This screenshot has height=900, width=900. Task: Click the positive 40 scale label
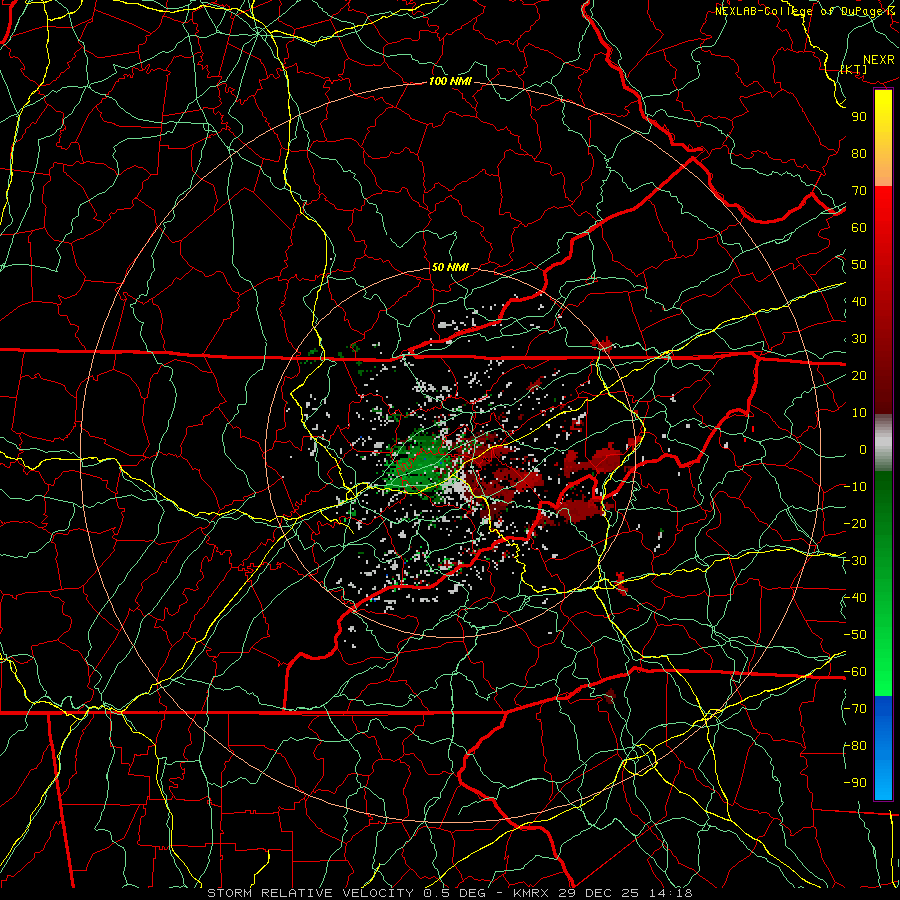point(859,301)
